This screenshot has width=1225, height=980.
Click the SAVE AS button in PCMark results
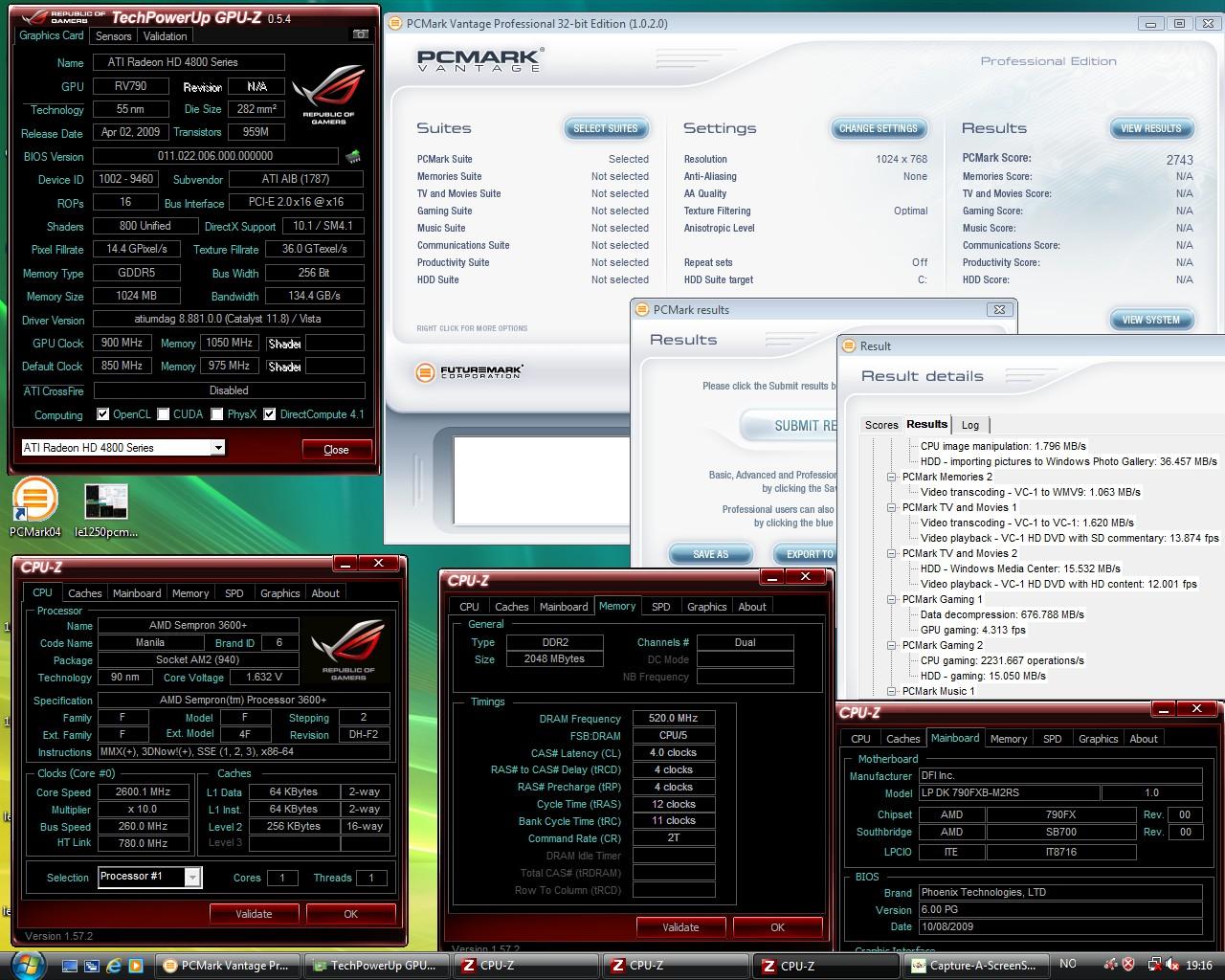pos(710,554)
